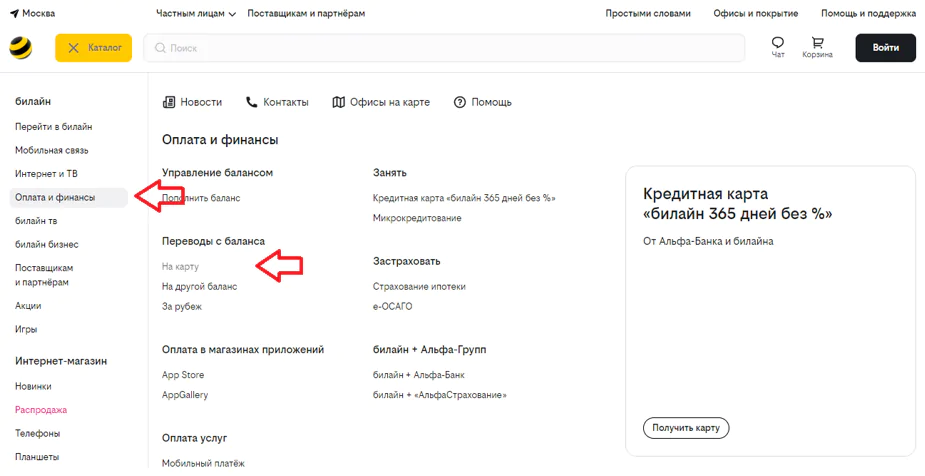Close the Каталог menu via X button
This screenshot has width=925, height=476.
tap(74, 48)
